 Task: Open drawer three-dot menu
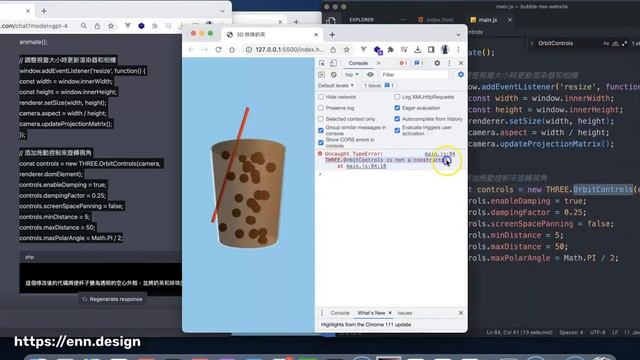[322, 313]
